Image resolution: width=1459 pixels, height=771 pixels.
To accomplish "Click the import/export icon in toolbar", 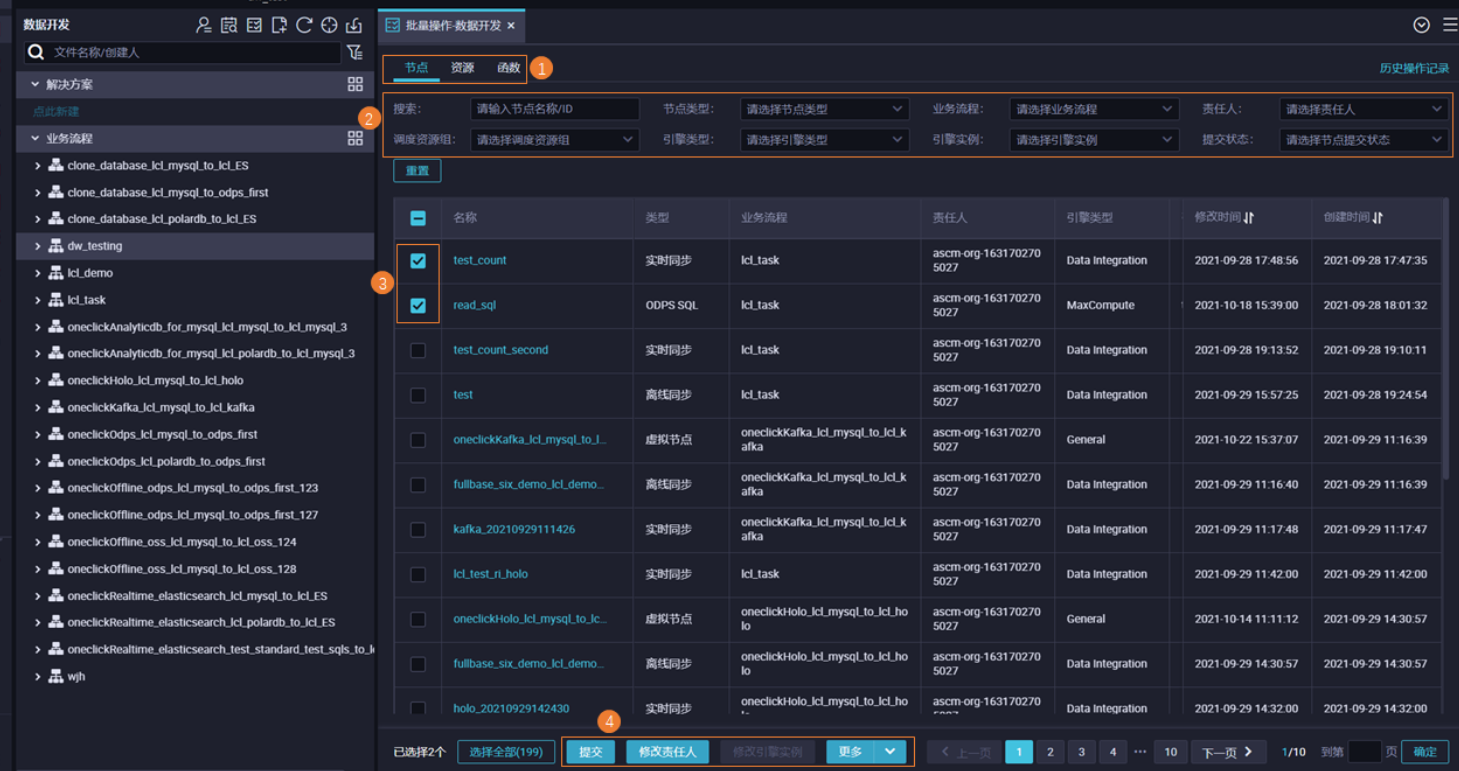I will click(x=354, y=25).
